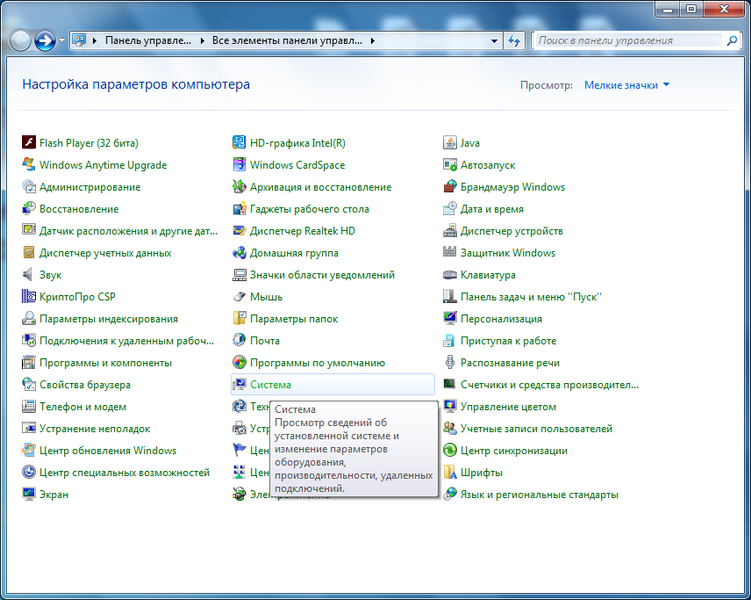Open Датчик расположения и другие датчики link

click(x=128, y=231)
